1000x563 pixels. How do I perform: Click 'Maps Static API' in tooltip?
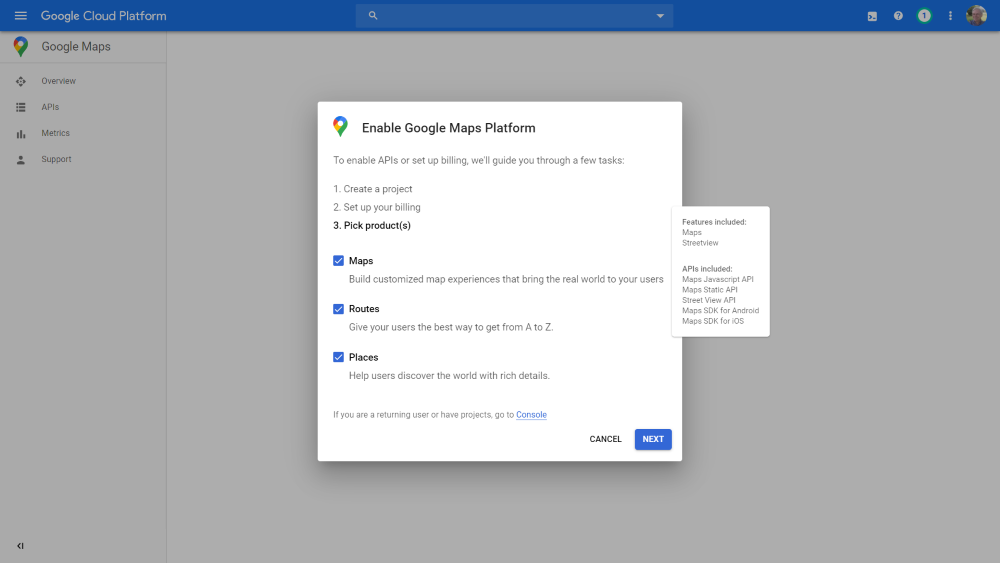tap(710, 289)
